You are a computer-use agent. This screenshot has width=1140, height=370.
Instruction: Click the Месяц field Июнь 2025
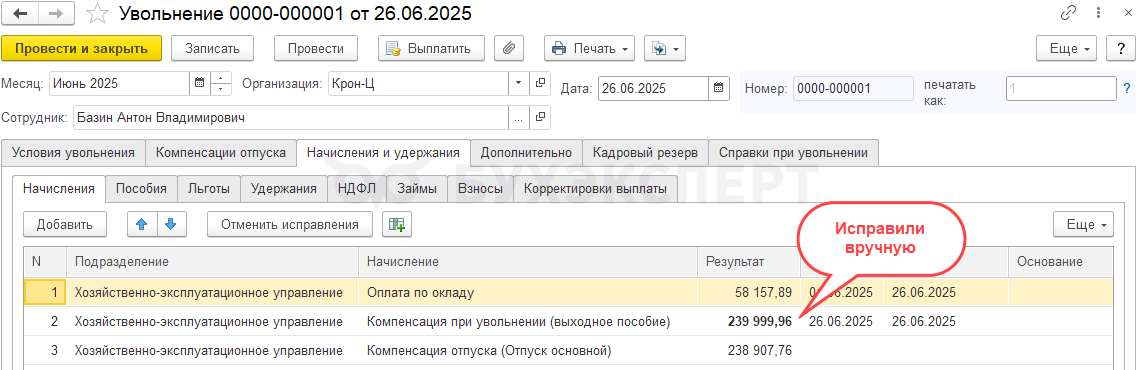point(119,84)
